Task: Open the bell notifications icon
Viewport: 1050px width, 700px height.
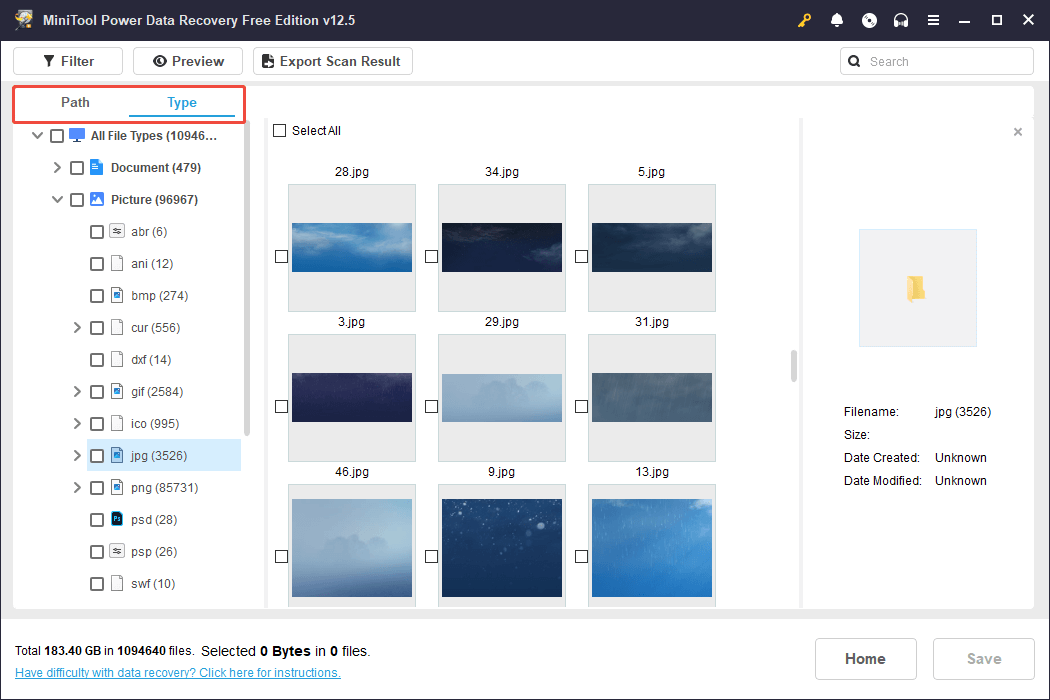Action: pyautogui.click(x=837, y=20)
